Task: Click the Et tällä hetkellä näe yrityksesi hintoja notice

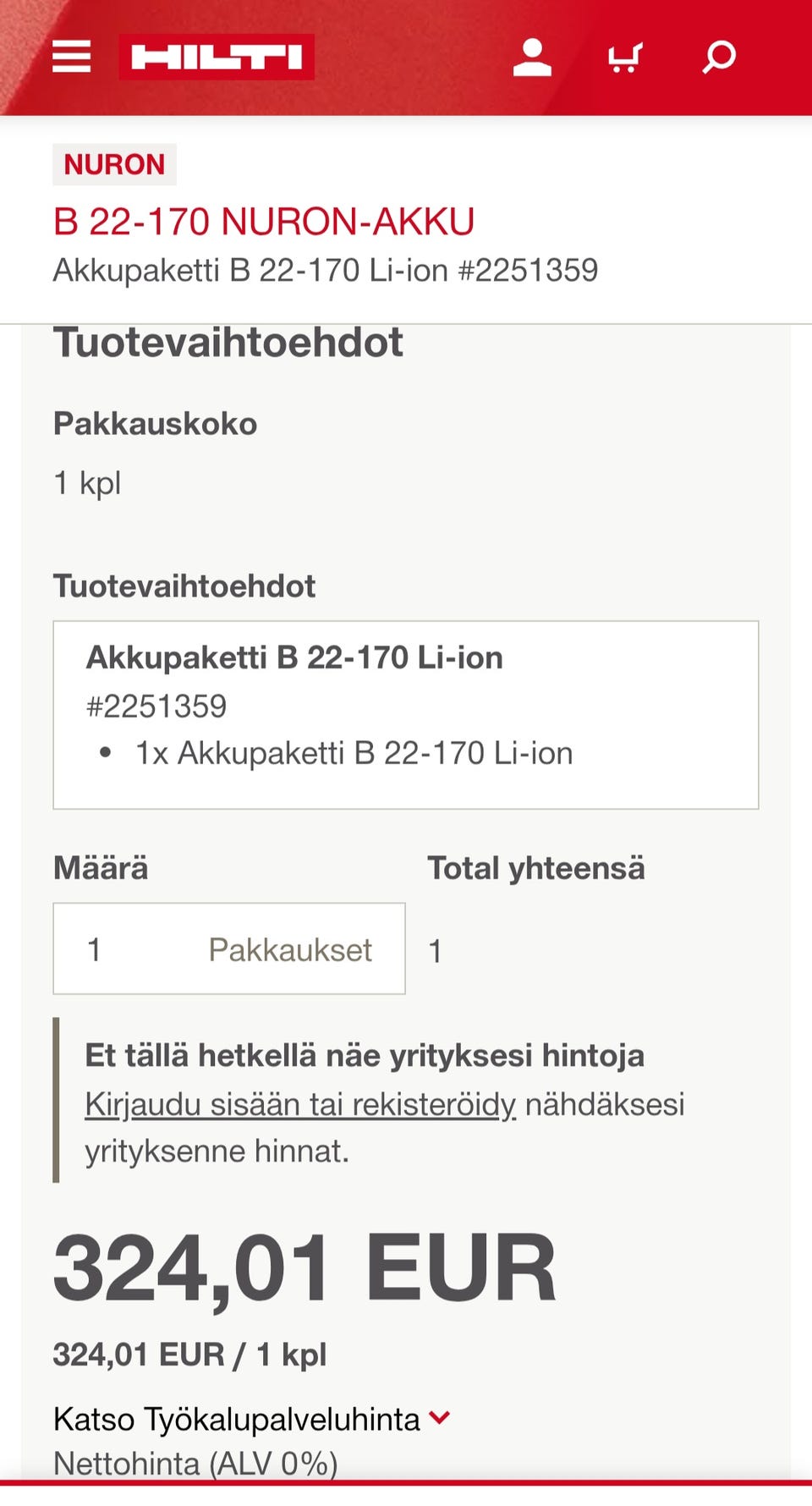Action: pos(365,1055)
